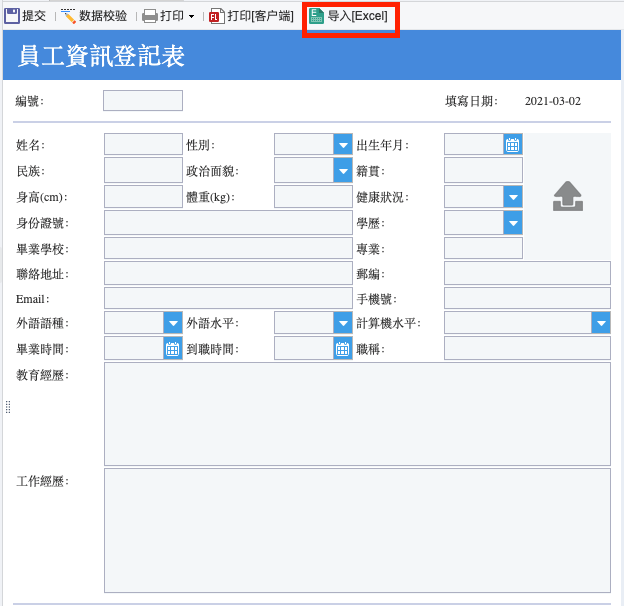
Task: Click the 打印 toolbar label
Action: [x=172, y=16]
